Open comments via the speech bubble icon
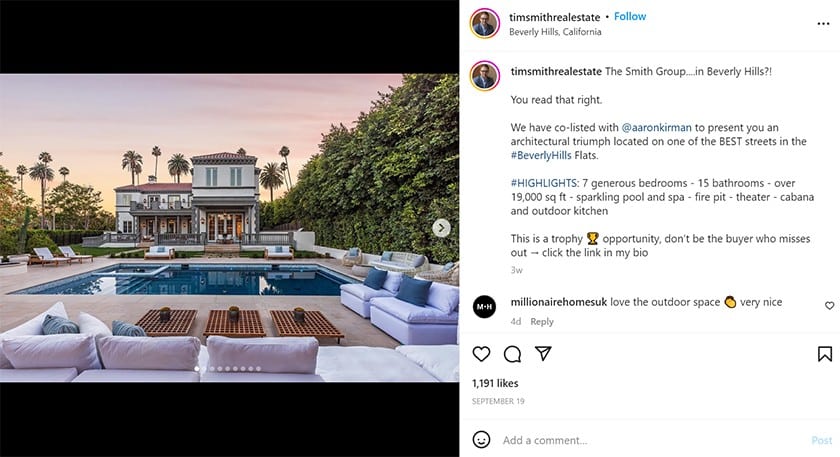This screenshot has height=457, width=840. point(512,354)
